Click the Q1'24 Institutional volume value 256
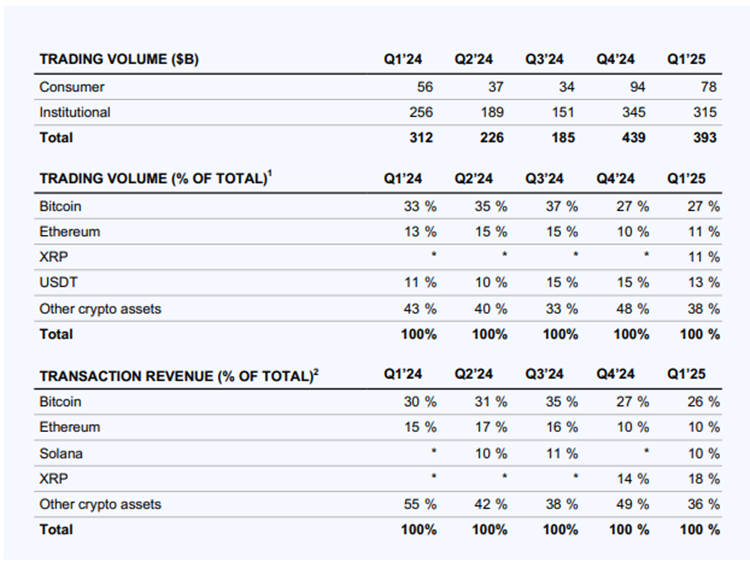This screenshot has width=750, height=568. (x=420, y=112)
